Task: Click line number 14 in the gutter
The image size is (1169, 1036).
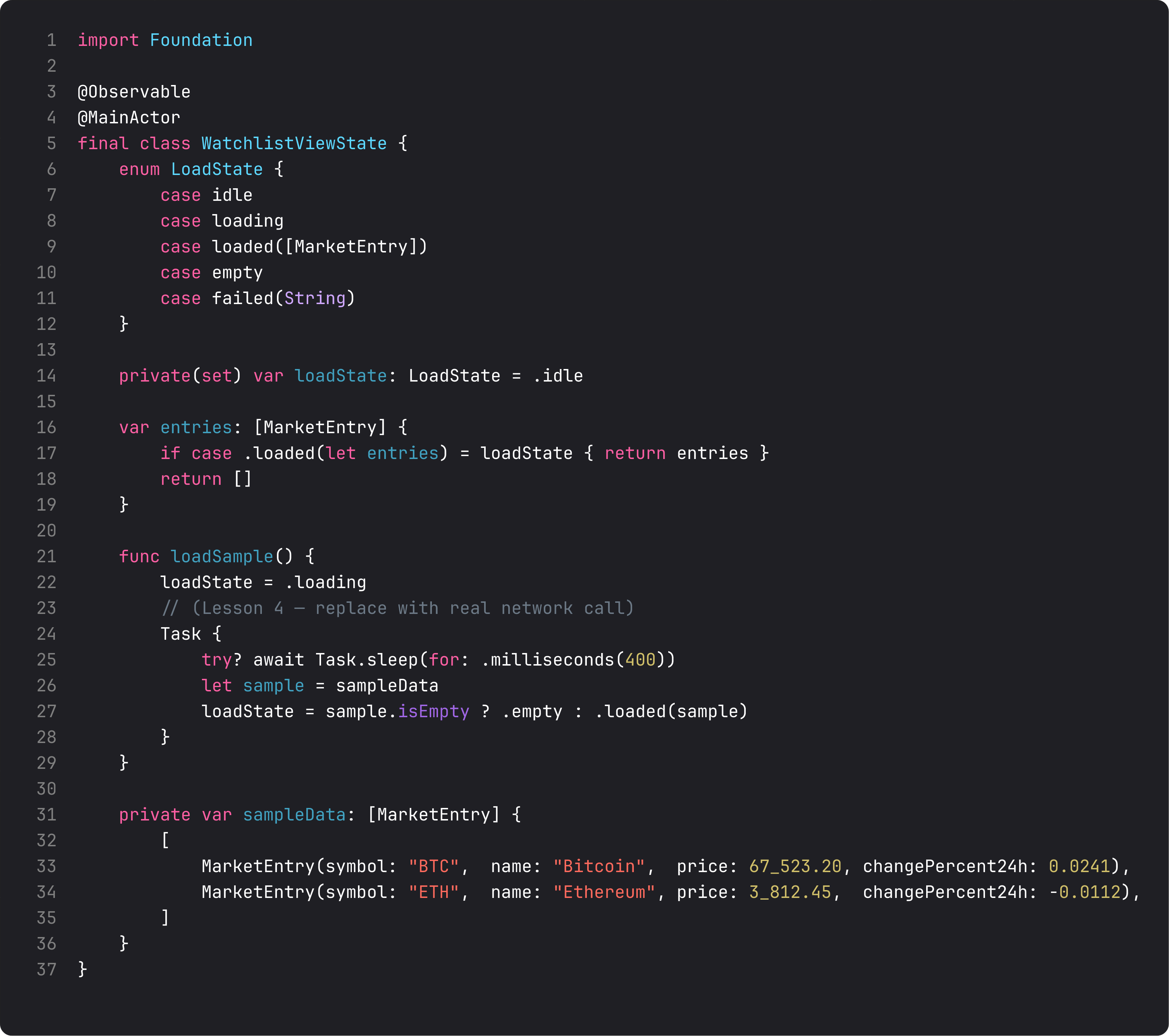Action: coord(46,376)
